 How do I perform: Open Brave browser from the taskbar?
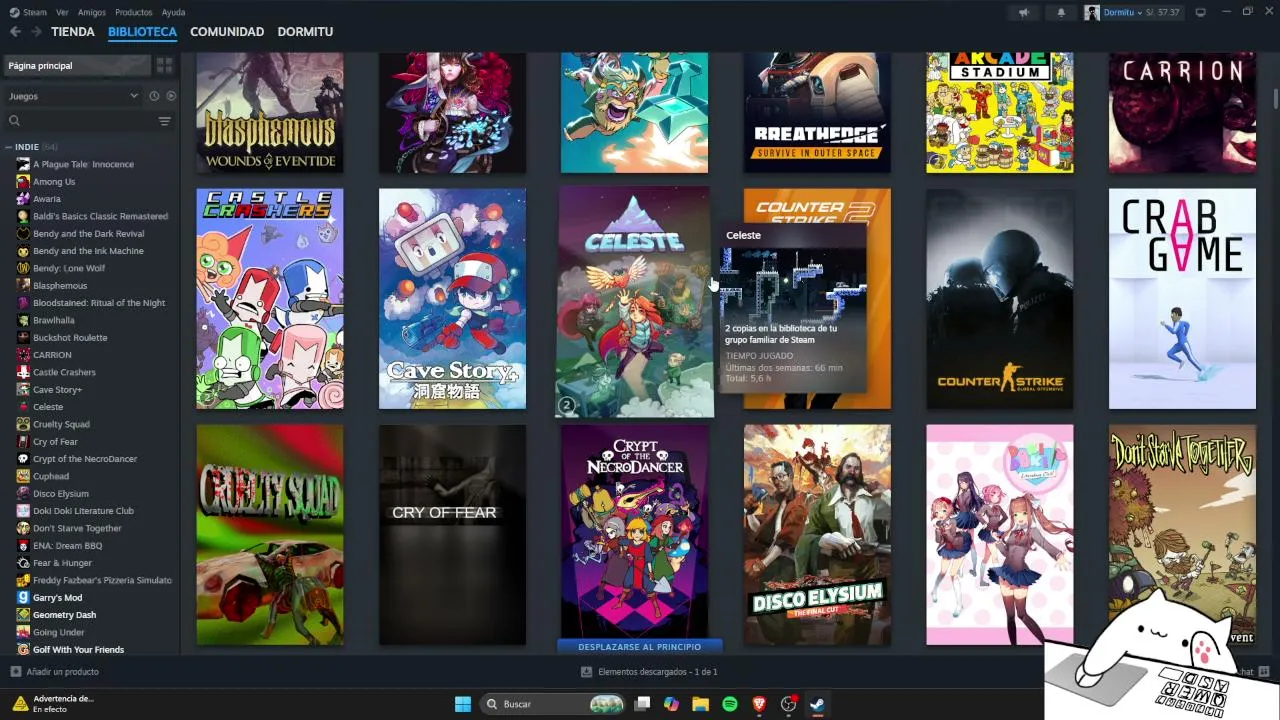pos(759,704)
